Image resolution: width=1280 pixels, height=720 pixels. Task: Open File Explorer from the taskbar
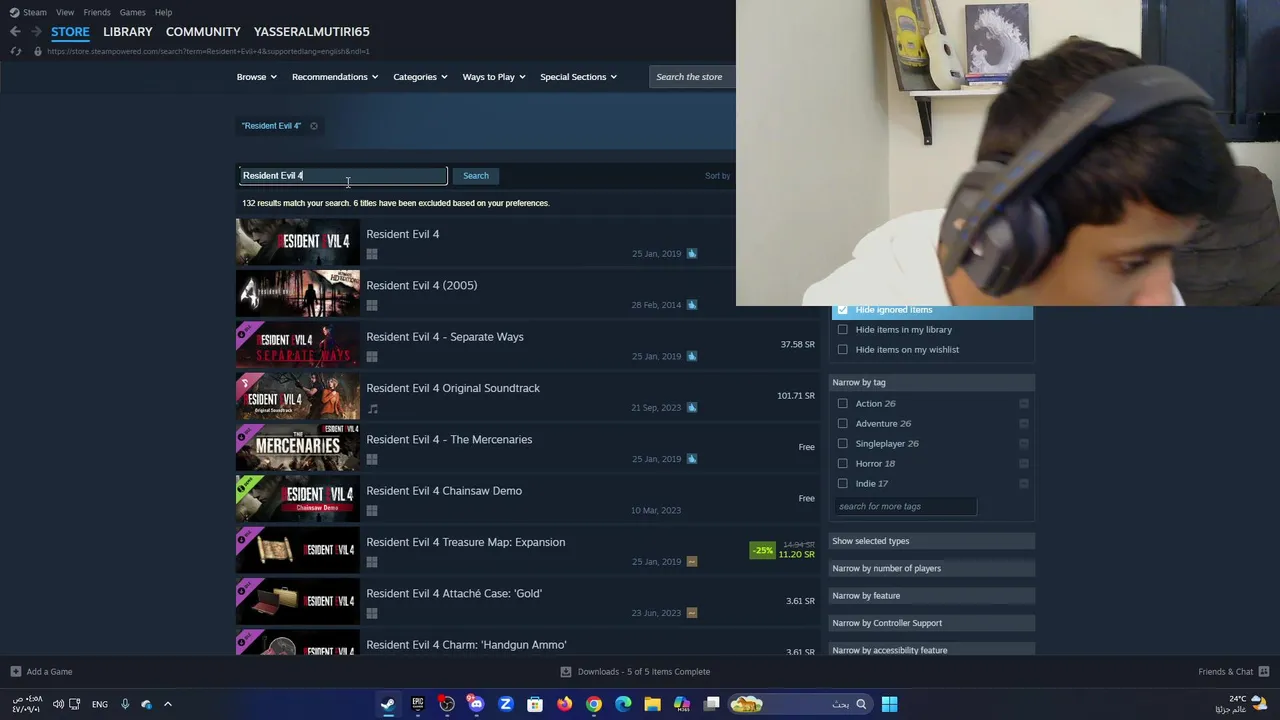click(652, 704)
